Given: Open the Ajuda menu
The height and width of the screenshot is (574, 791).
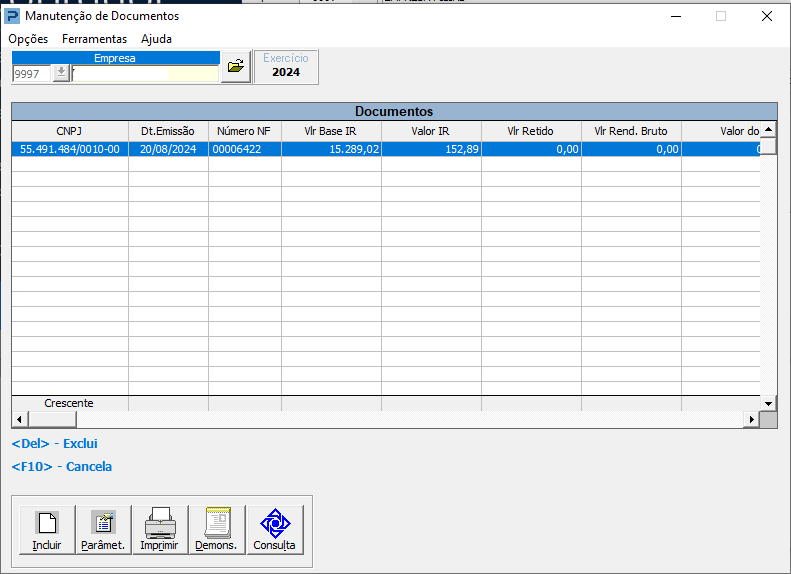Looking at the screenshot, I should (x=156, y=39).
